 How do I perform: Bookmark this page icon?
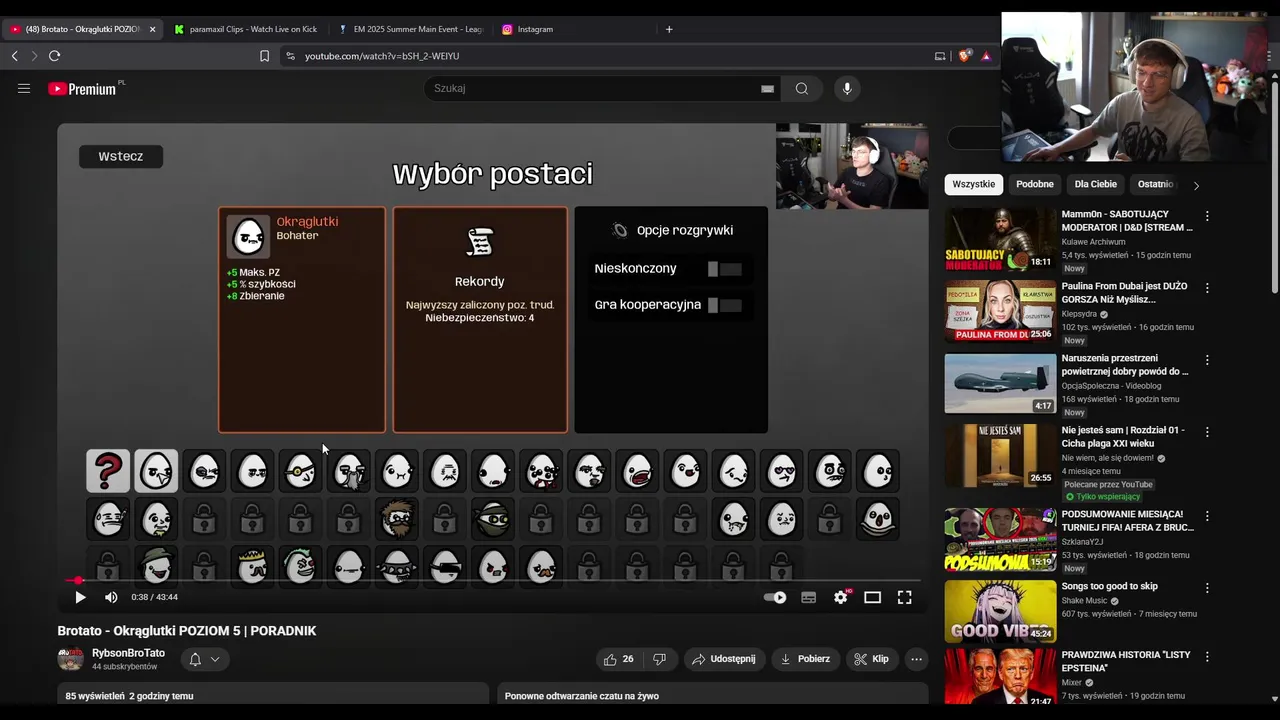click(264, 56)
